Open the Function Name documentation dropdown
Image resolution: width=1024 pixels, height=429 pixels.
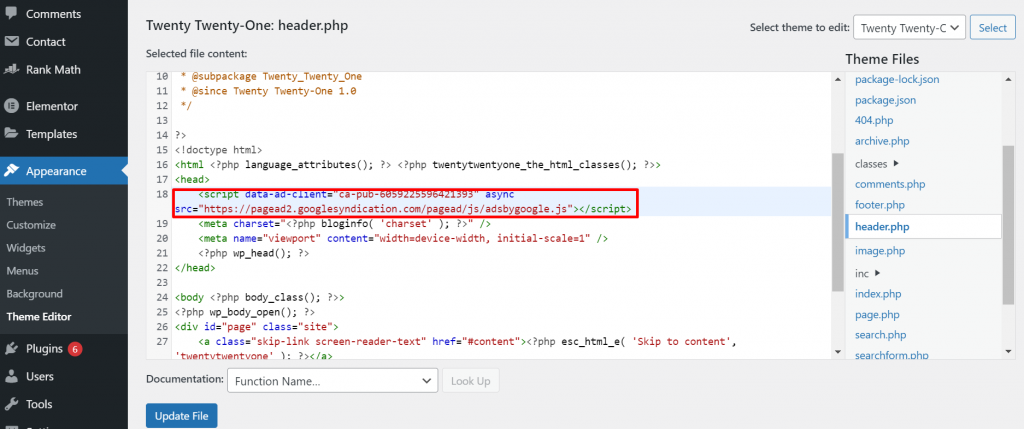[333, 381]
